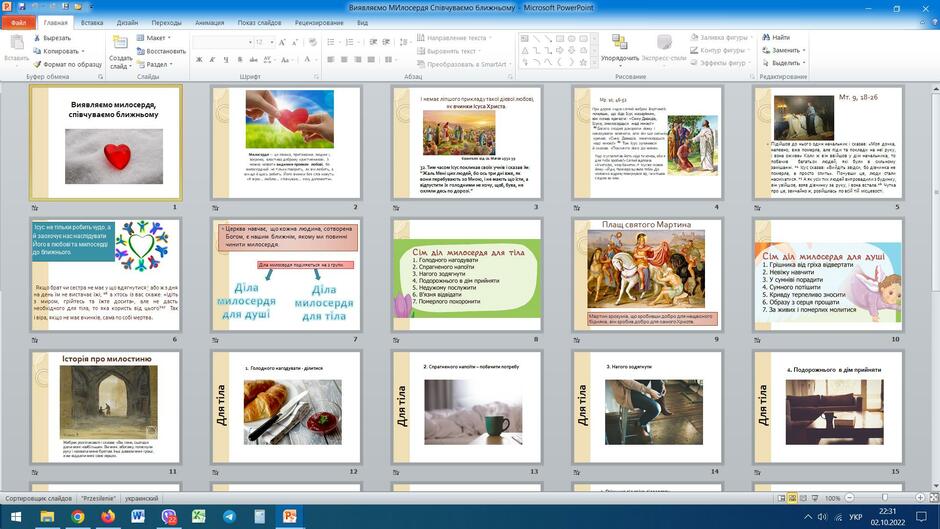Select the Плащ святого Мартина slide thumbnail
Viewport: 940px width, 529px height.
pos(647,275)
